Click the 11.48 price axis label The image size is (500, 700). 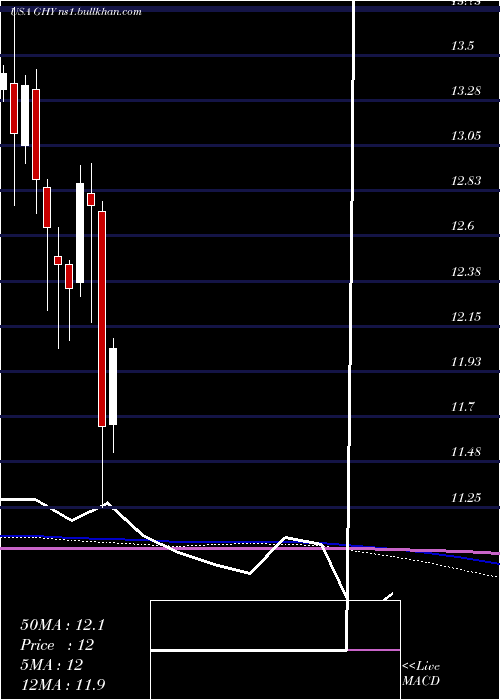pyautogui.click(x=466, y=452)
